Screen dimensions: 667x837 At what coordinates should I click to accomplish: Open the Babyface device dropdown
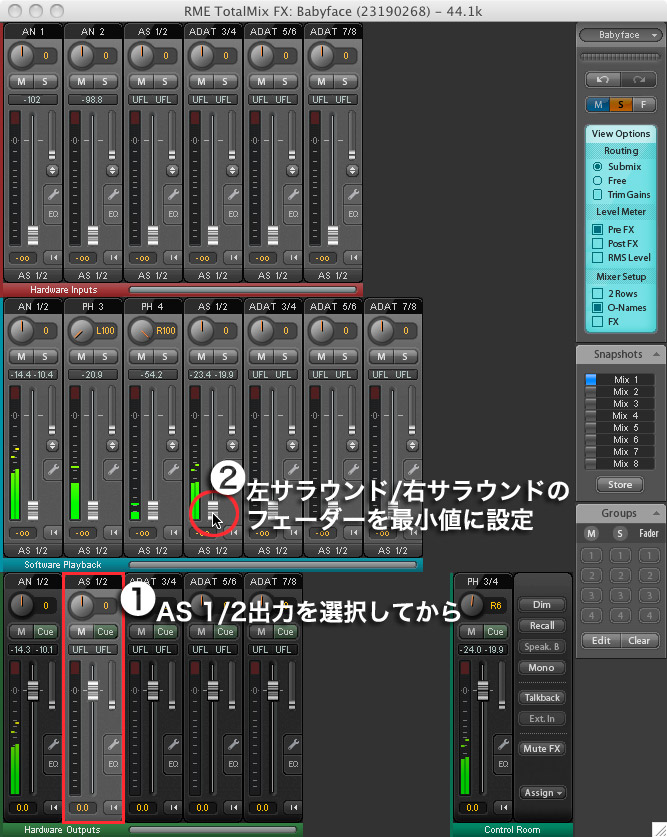620,34
